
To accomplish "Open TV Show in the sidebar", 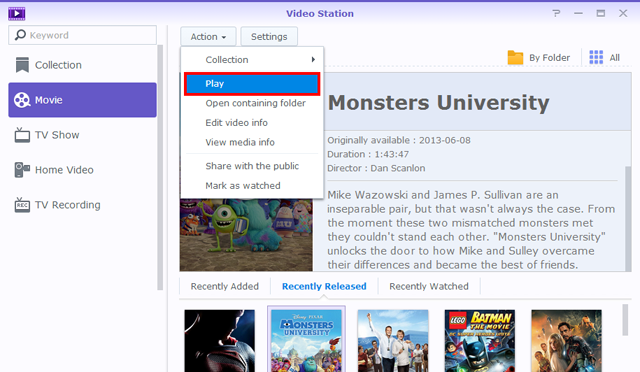I will tap(82, 135).
